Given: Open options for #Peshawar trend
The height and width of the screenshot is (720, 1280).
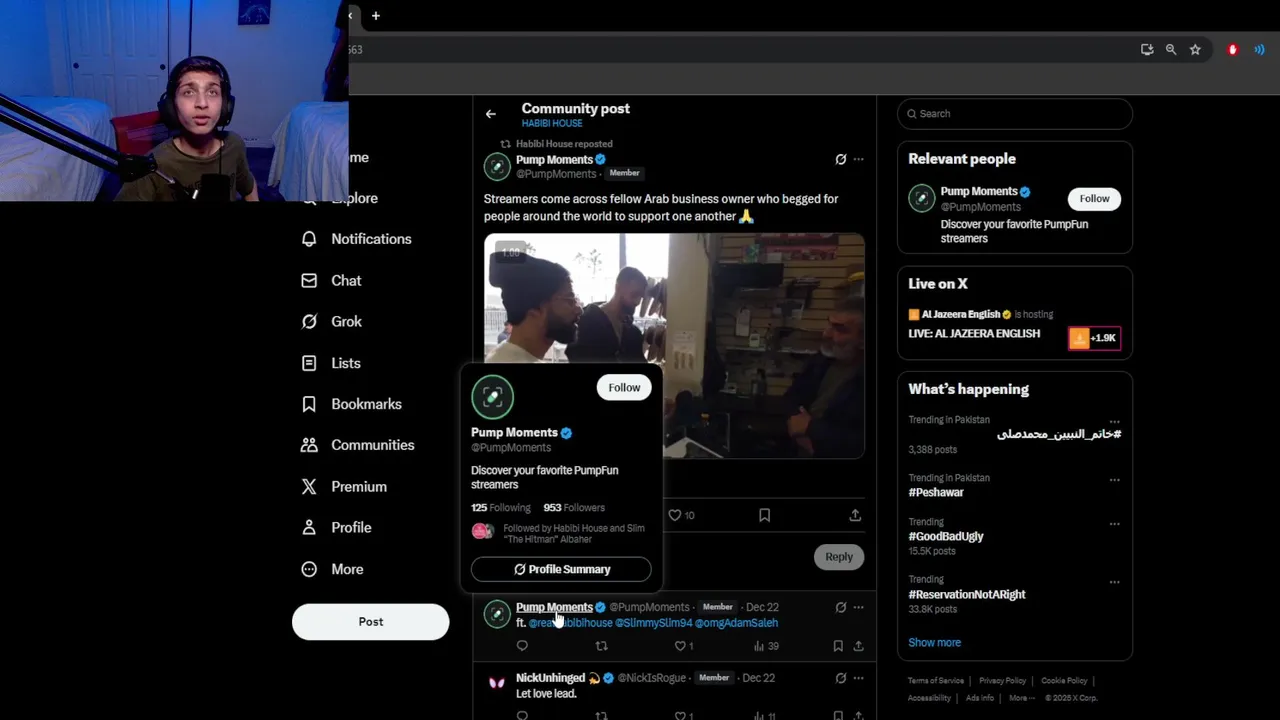Looking at the screenshot, I should click(x=1114, y=480).
